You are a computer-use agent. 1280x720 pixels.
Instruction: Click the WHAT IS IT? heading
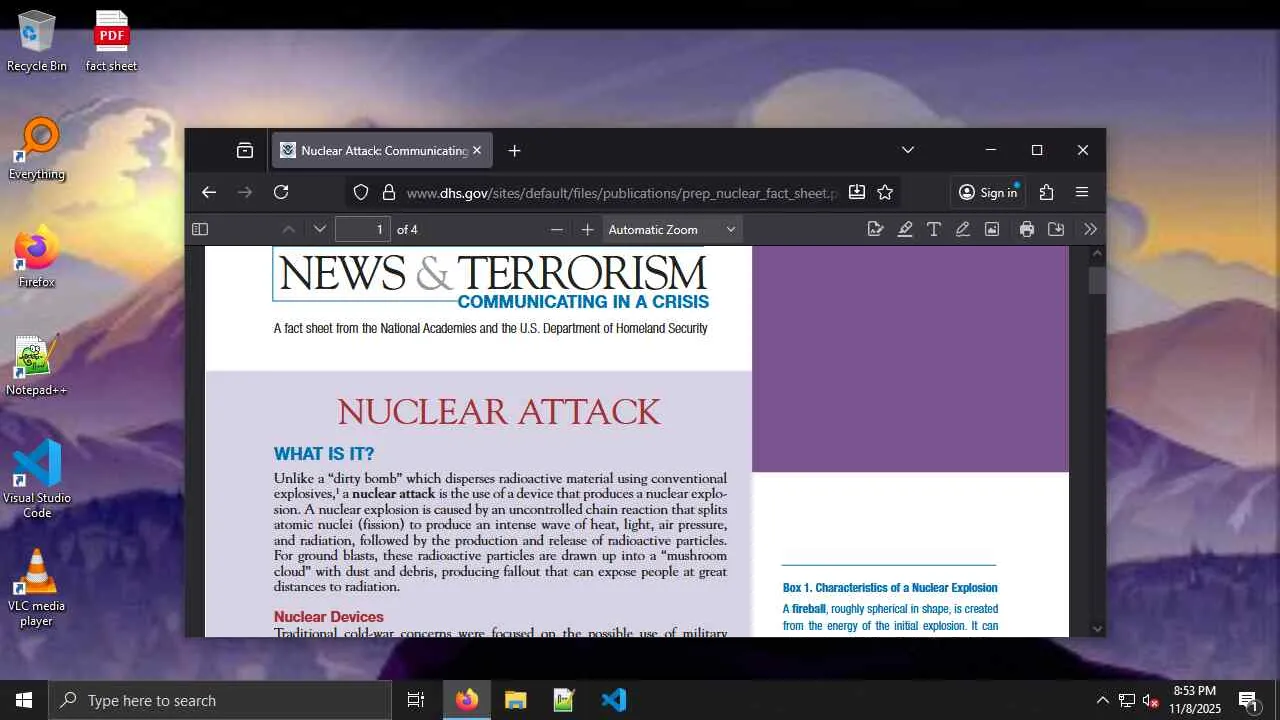tap(324, 454)
